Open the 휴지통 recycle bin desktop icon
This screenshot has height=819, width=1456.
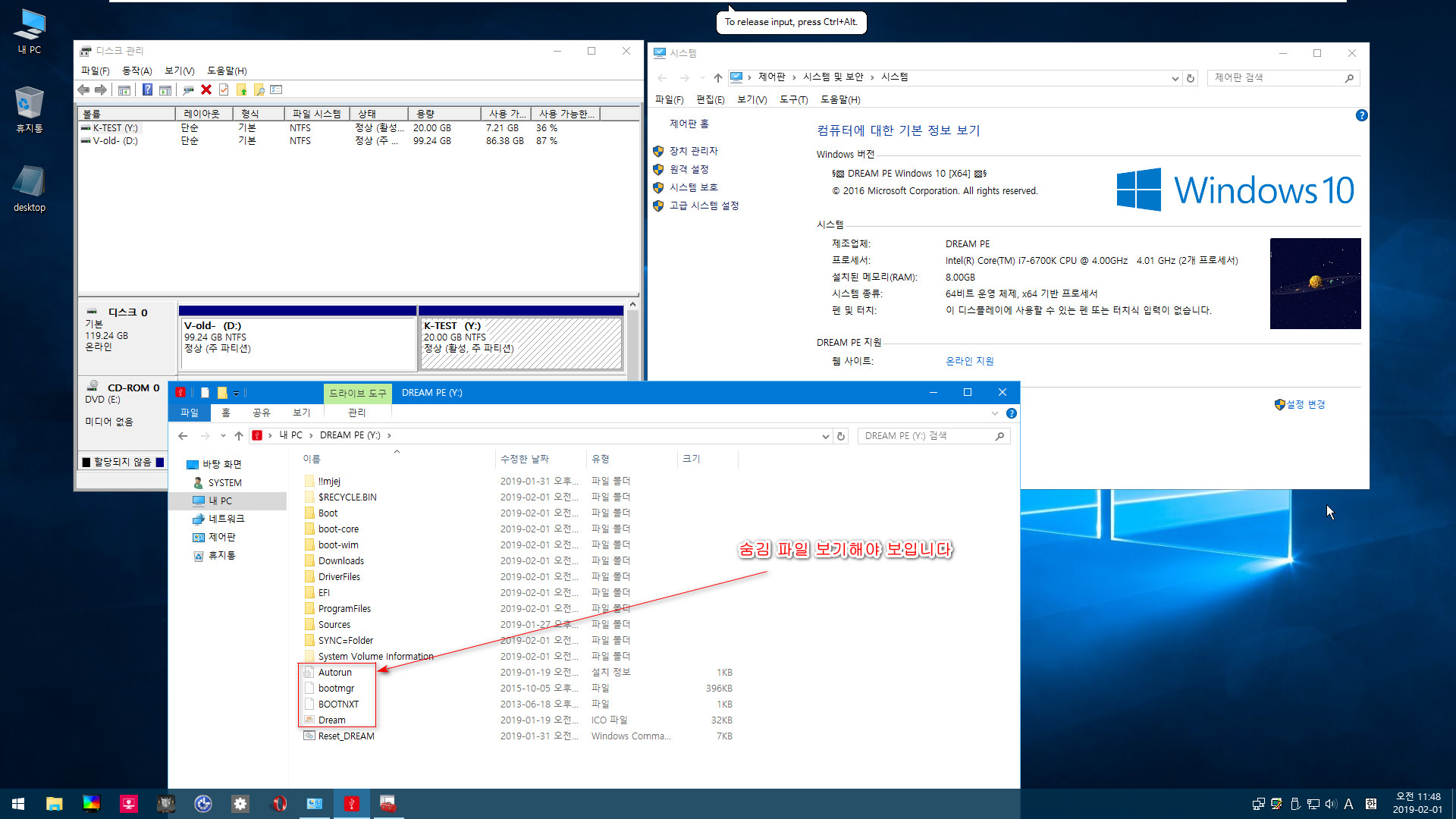tap(30, 110)
